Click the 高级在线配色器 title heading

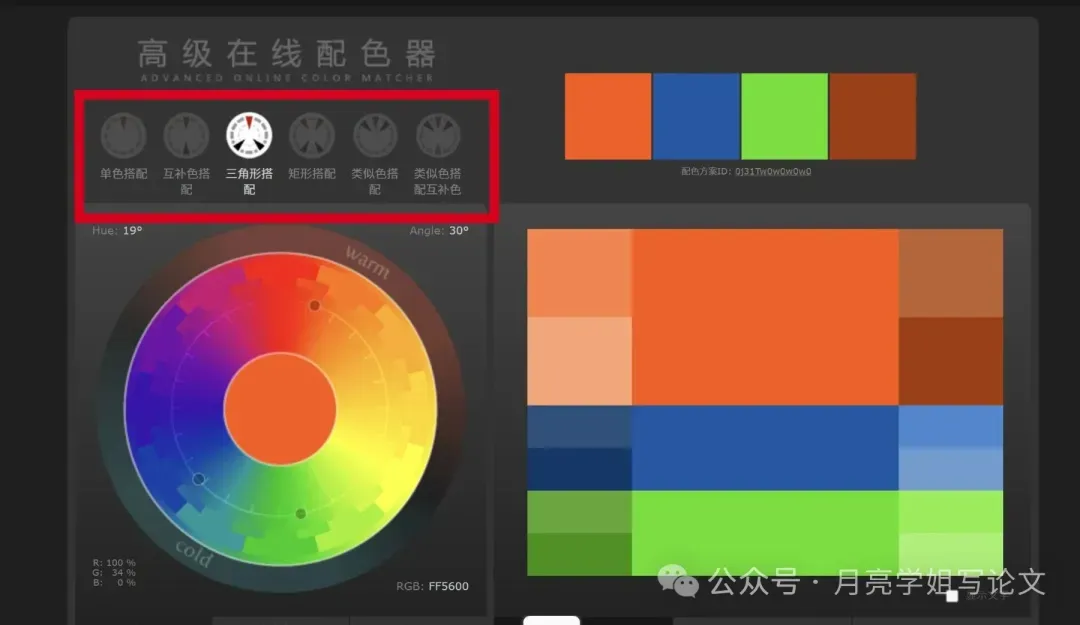click(287, 53)
